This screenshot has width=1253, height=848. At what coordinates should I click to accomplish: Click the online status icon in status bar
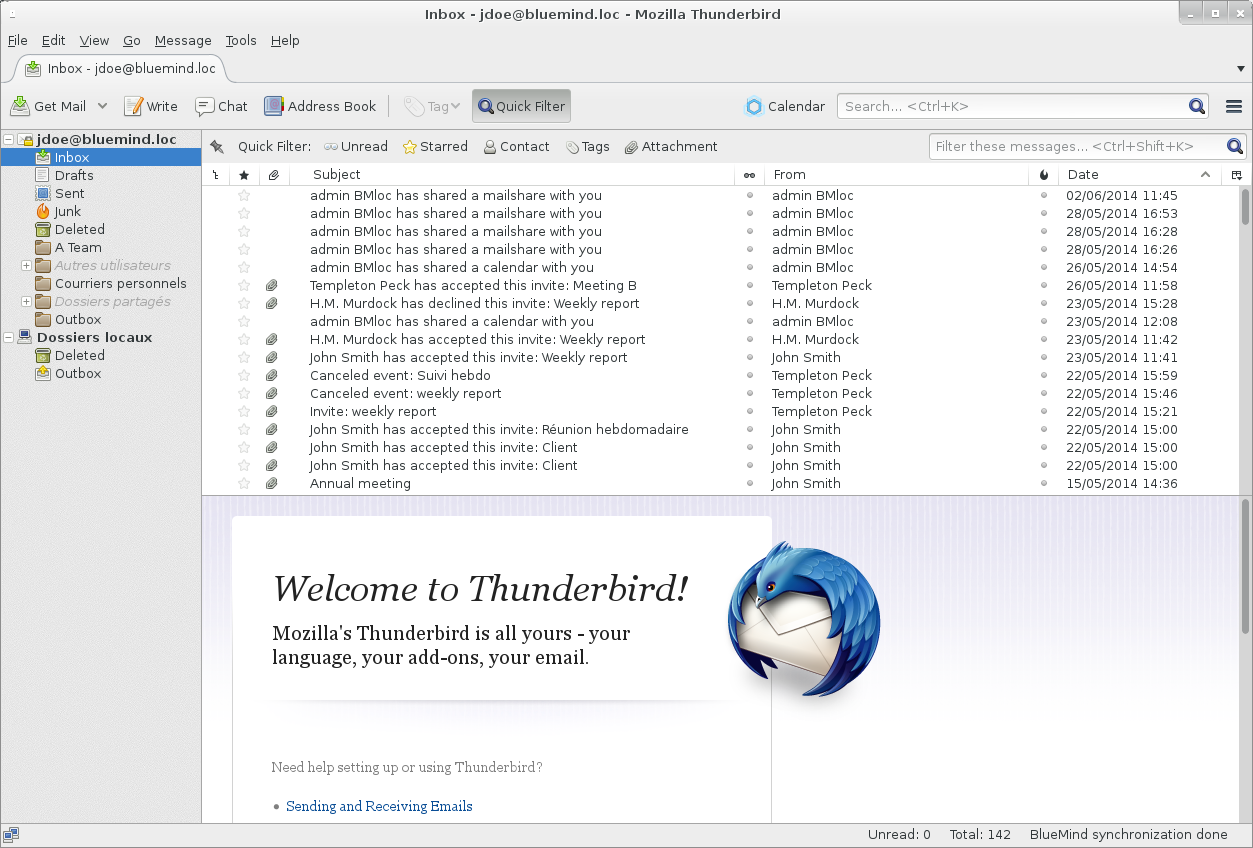[11, 835]
